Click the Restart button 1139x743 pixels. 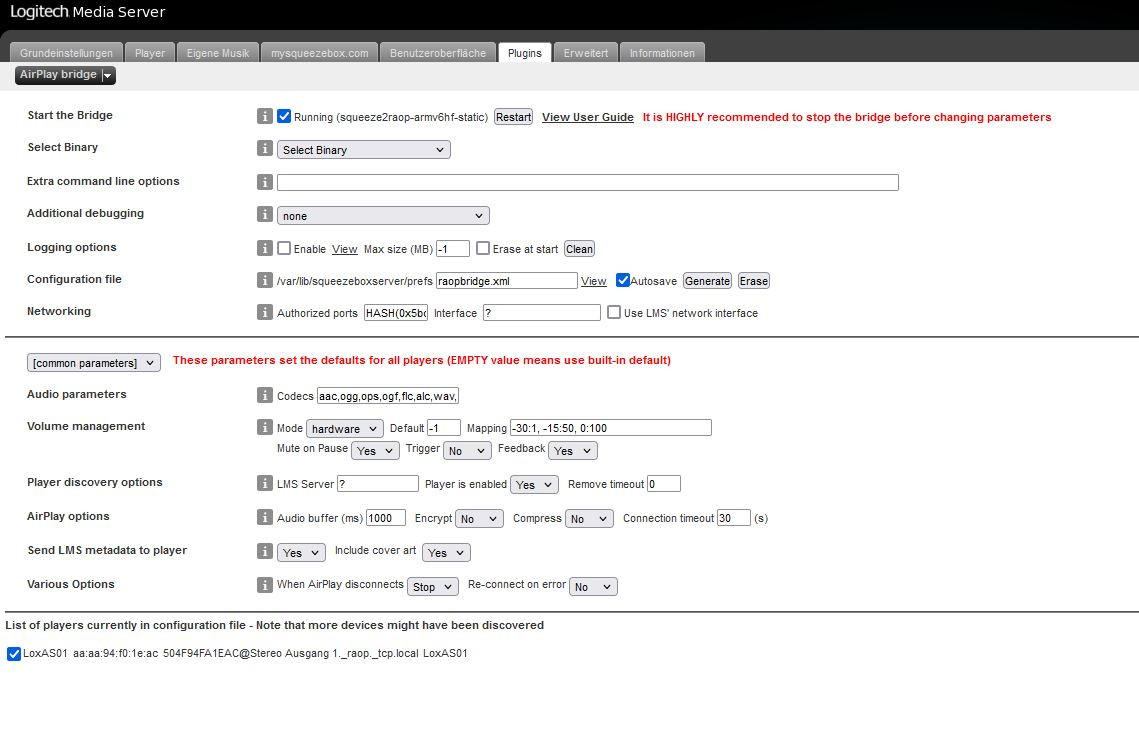point(514,117)
